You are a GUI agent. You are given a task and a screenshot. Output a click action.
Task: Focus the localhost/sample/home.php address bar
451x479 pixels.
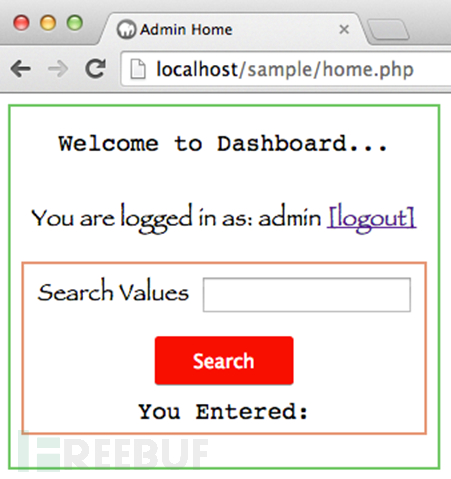tap(286, 69)
